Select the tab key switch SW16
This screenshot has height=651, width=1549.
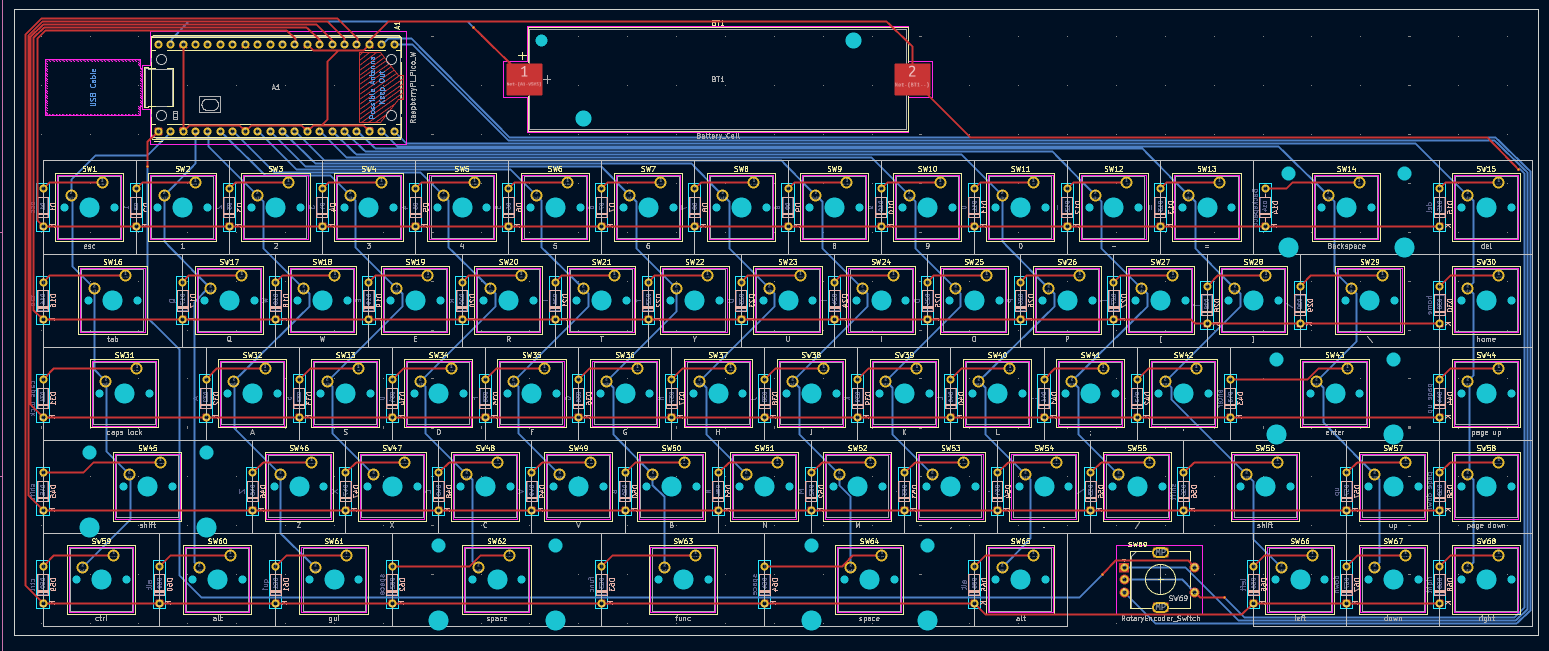pyautogui.click(x=113, y=298)
